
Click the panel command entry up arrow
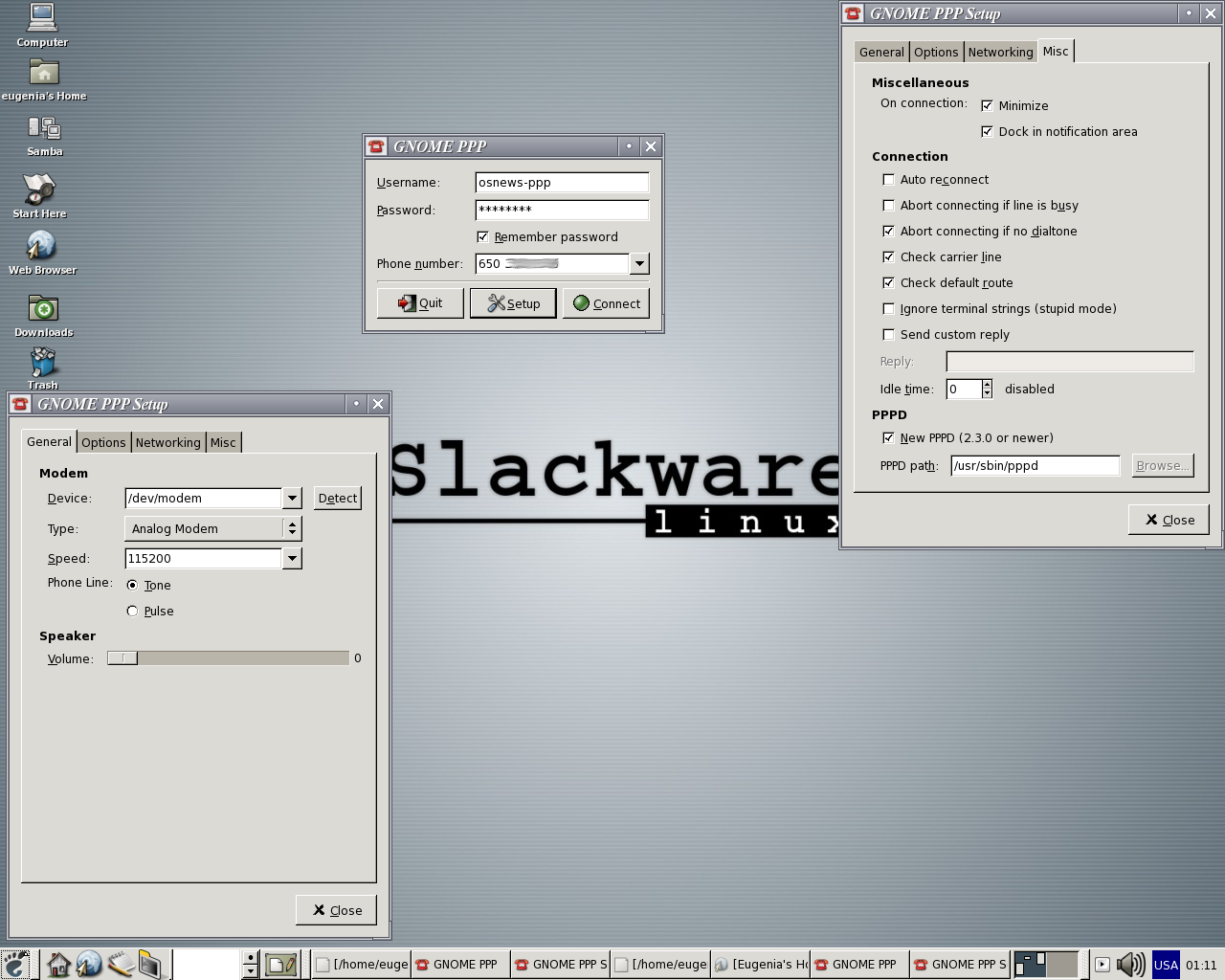(x=251, y=957)
